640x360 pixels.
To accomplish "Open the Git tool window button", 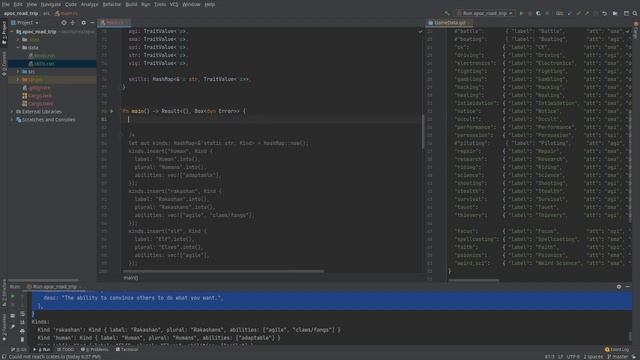I will click(x=19, y=350).
